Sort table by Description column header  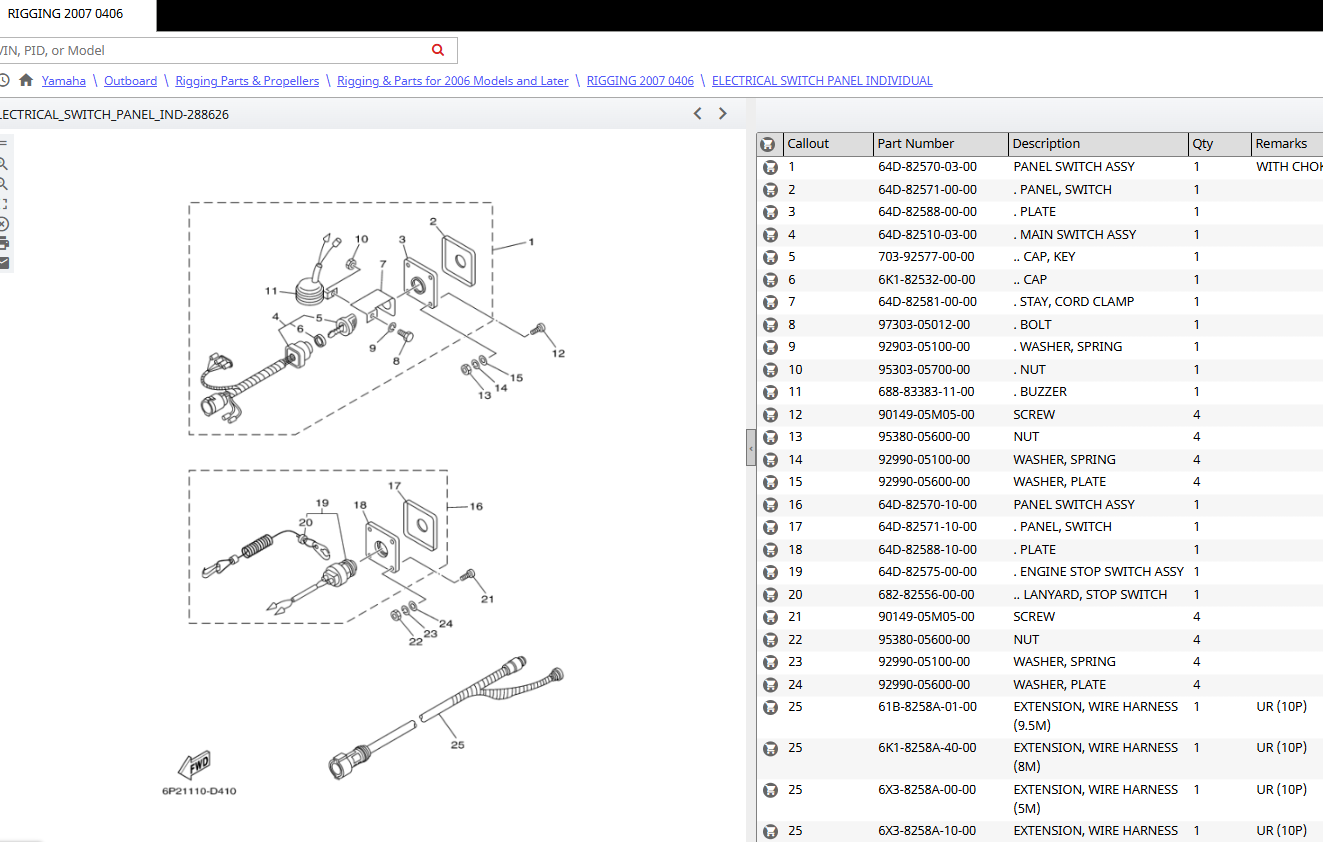click(1098, 144)
